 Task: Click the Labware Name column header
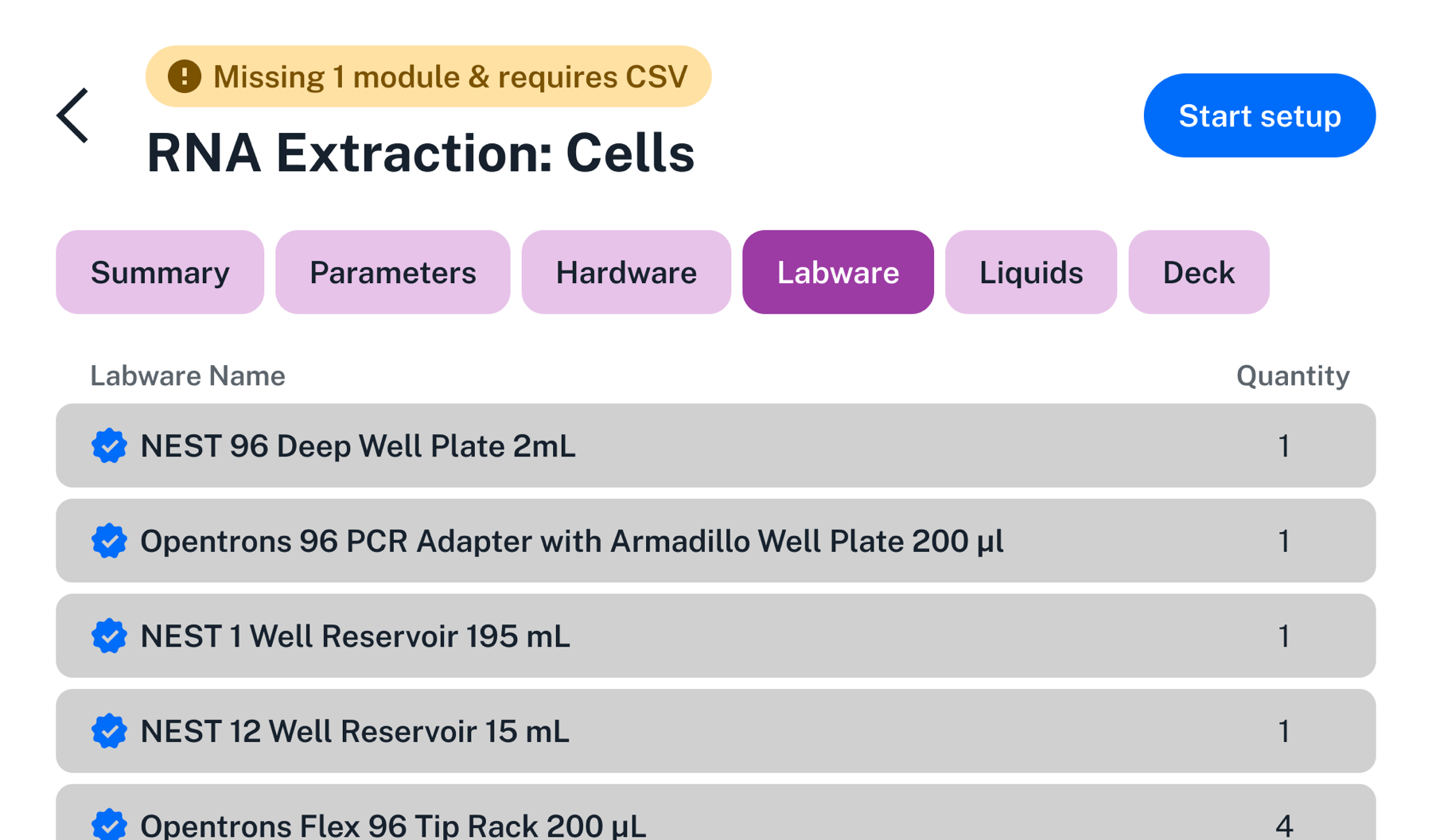click(x=188, y=375)
